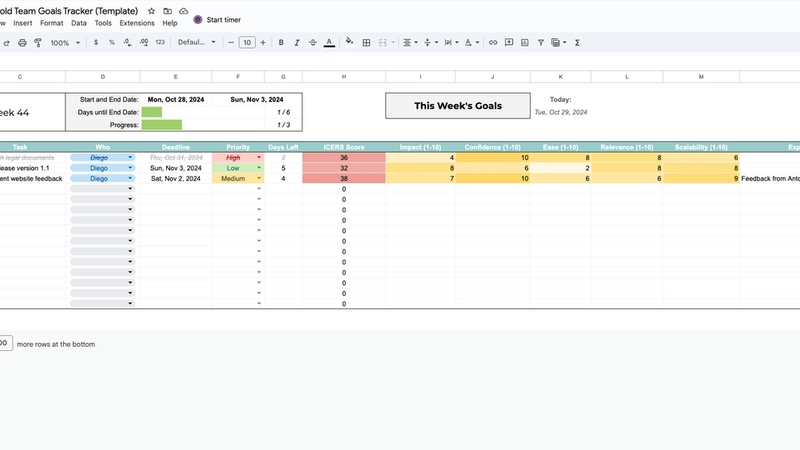Open more number formats (123)
Screen dimensions: 800x450
point(160,43)
